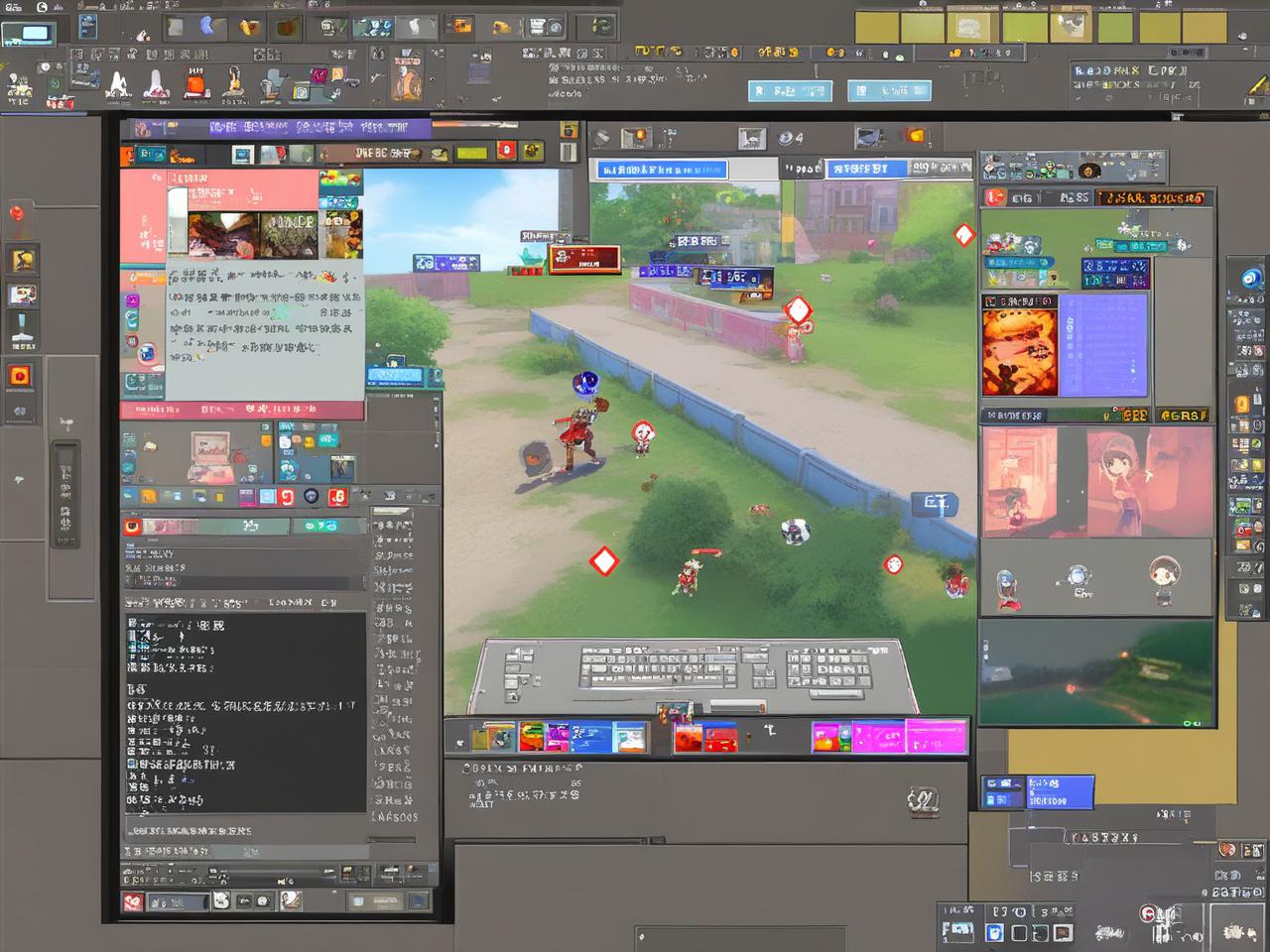Click the second light-blue button below top toolbar

[x=889, y=91]
